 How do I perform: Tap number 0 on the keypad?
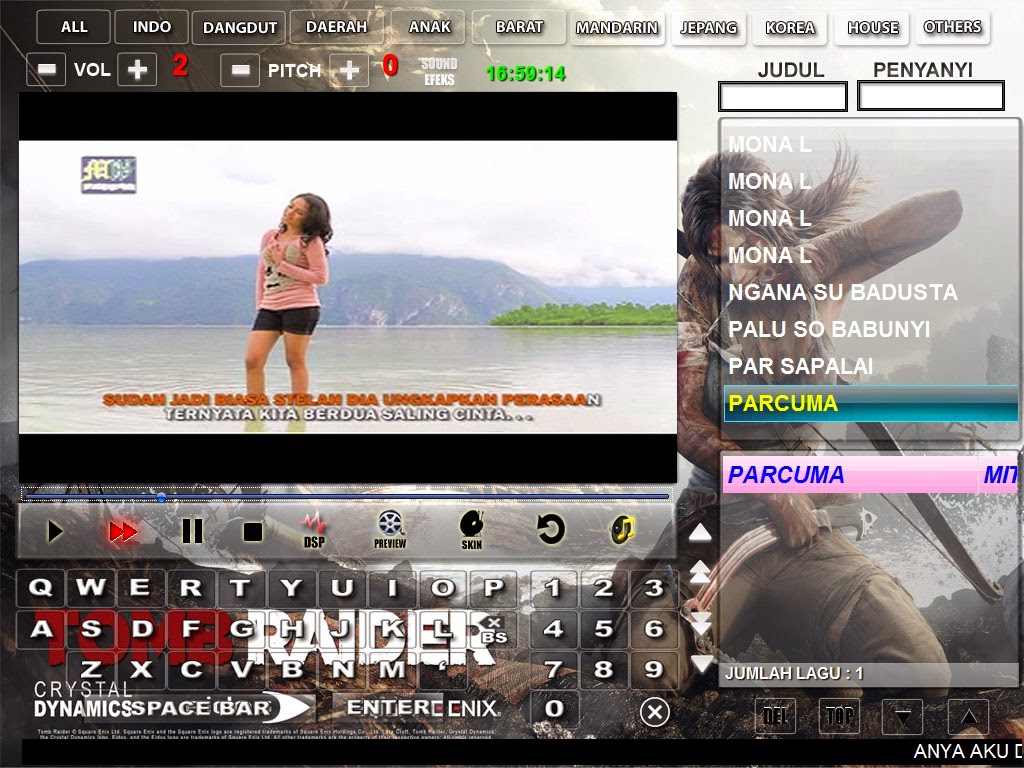(x=554, y=708)
